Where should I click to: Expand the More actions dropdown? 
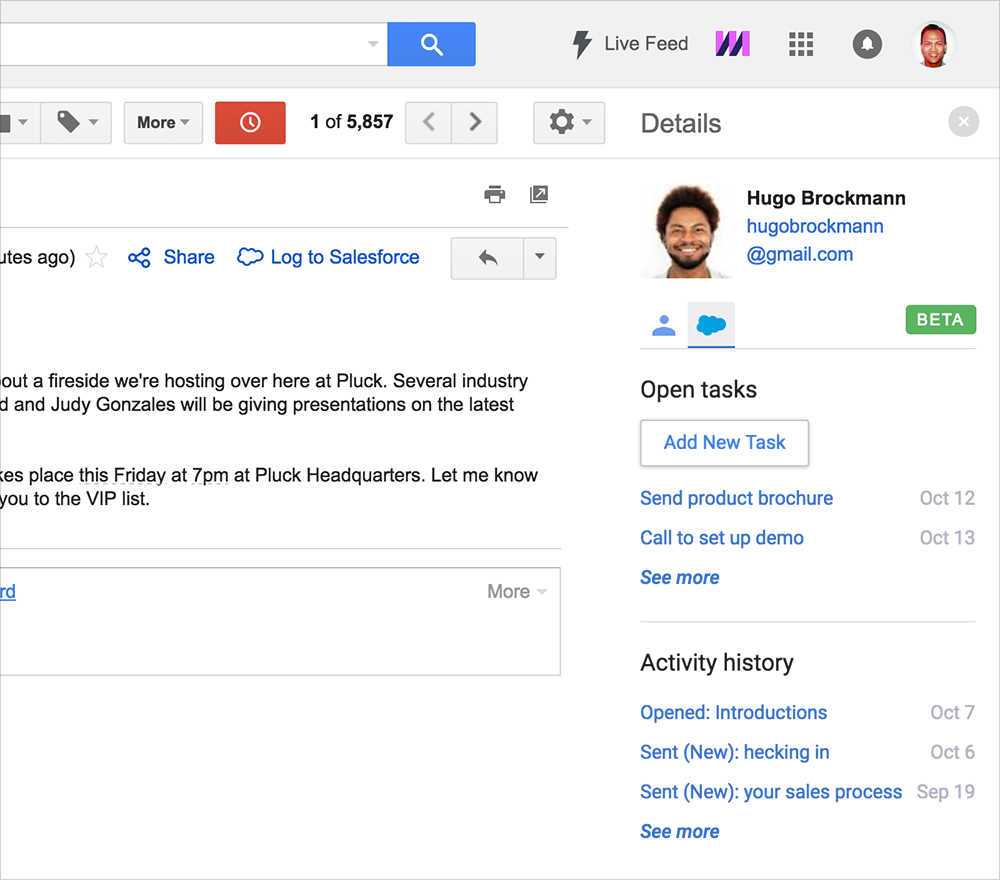point(163,122)
